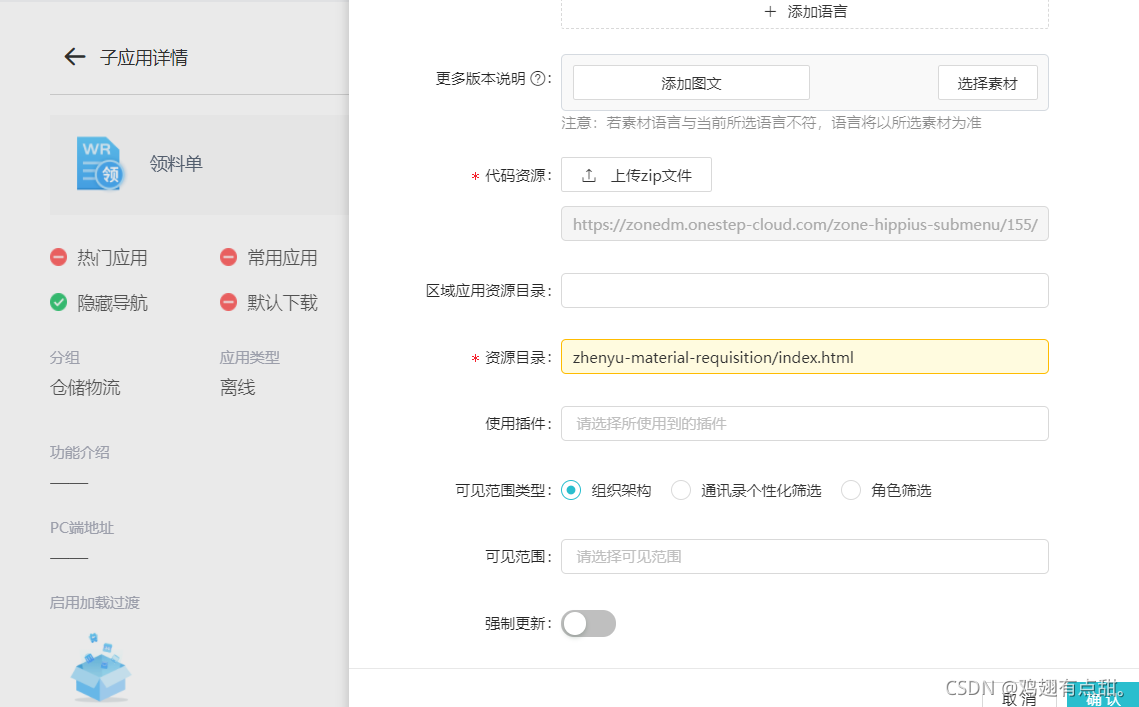Viewport: 1139px width, 707px height.
Task: Click the 离线 app type value
Action: click(x=238, y=387)
